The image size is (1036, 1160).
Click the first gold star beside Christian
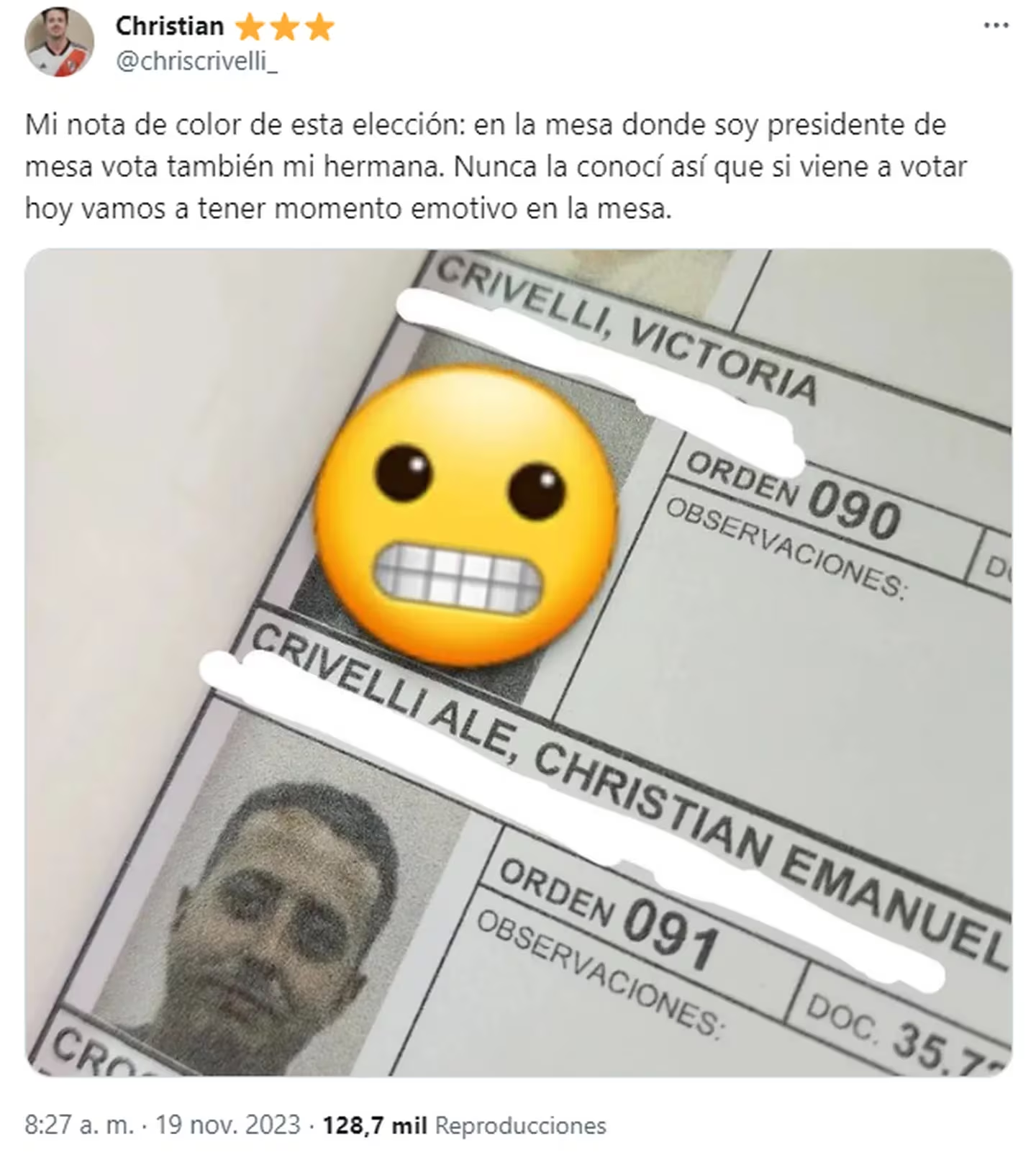click(249, 27)
